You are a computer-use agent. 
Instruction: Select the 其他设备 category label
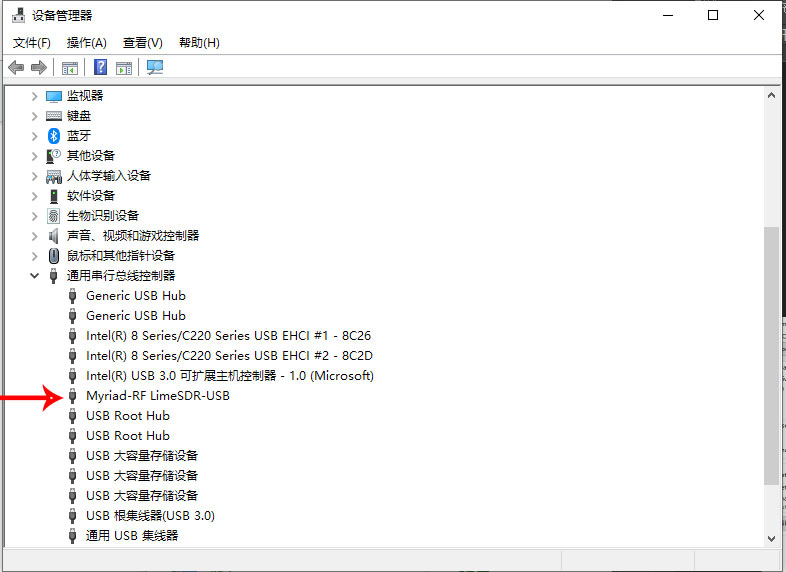(91, 156)
